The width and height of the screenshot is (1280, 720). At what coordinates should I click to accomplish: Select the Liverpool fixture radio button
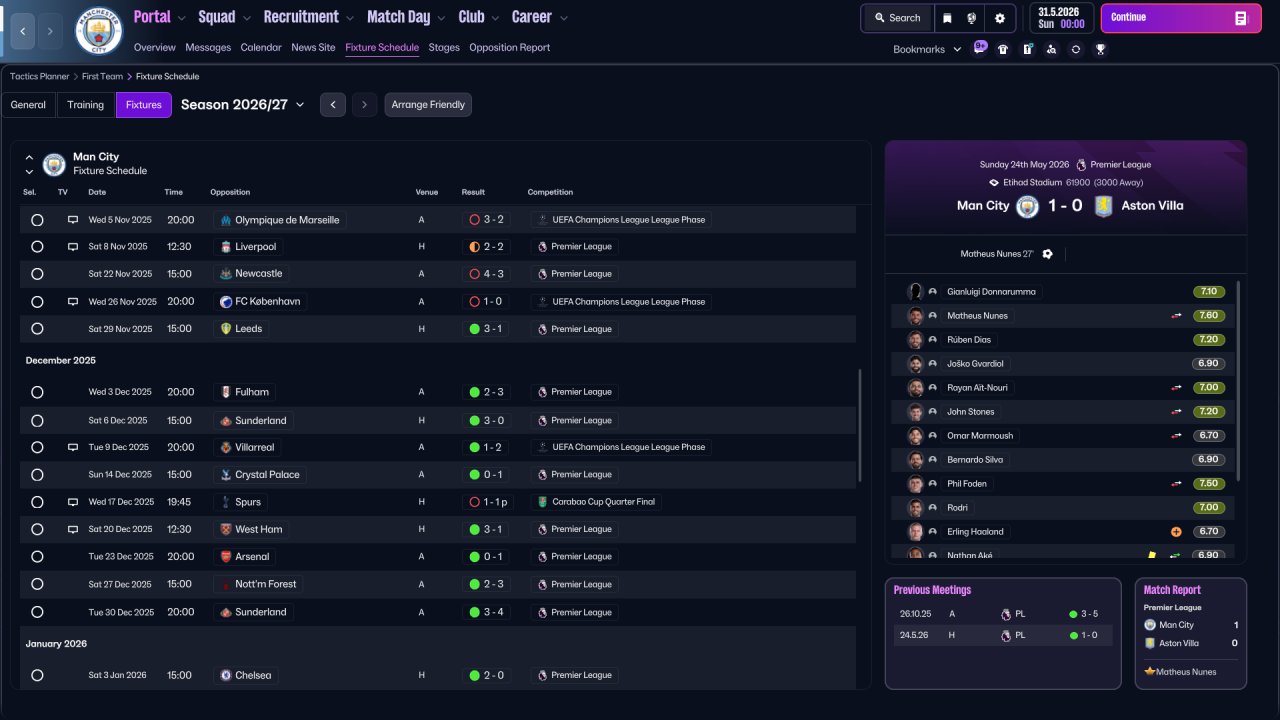tap(37, 247)
